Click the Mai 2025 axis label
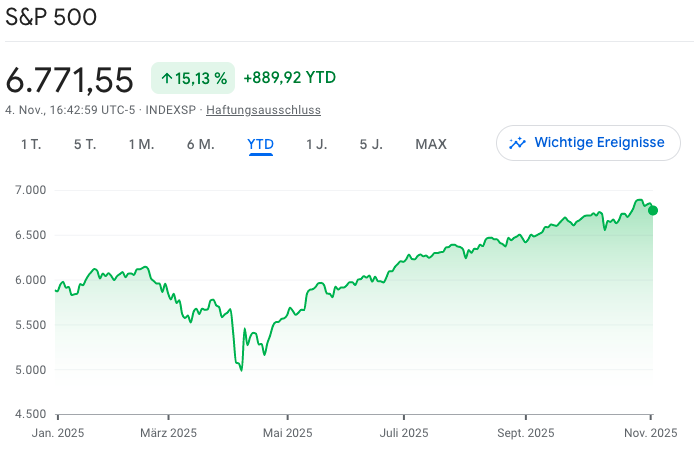The width and height of the screenshot is (694, 452). point(288,433)
